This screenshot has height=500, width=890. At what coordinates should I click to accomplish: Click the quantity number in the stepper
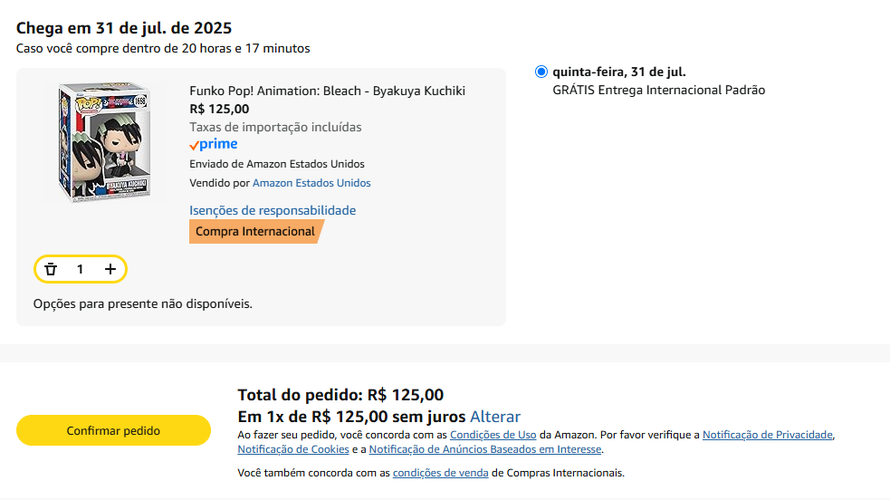(80, 269)
